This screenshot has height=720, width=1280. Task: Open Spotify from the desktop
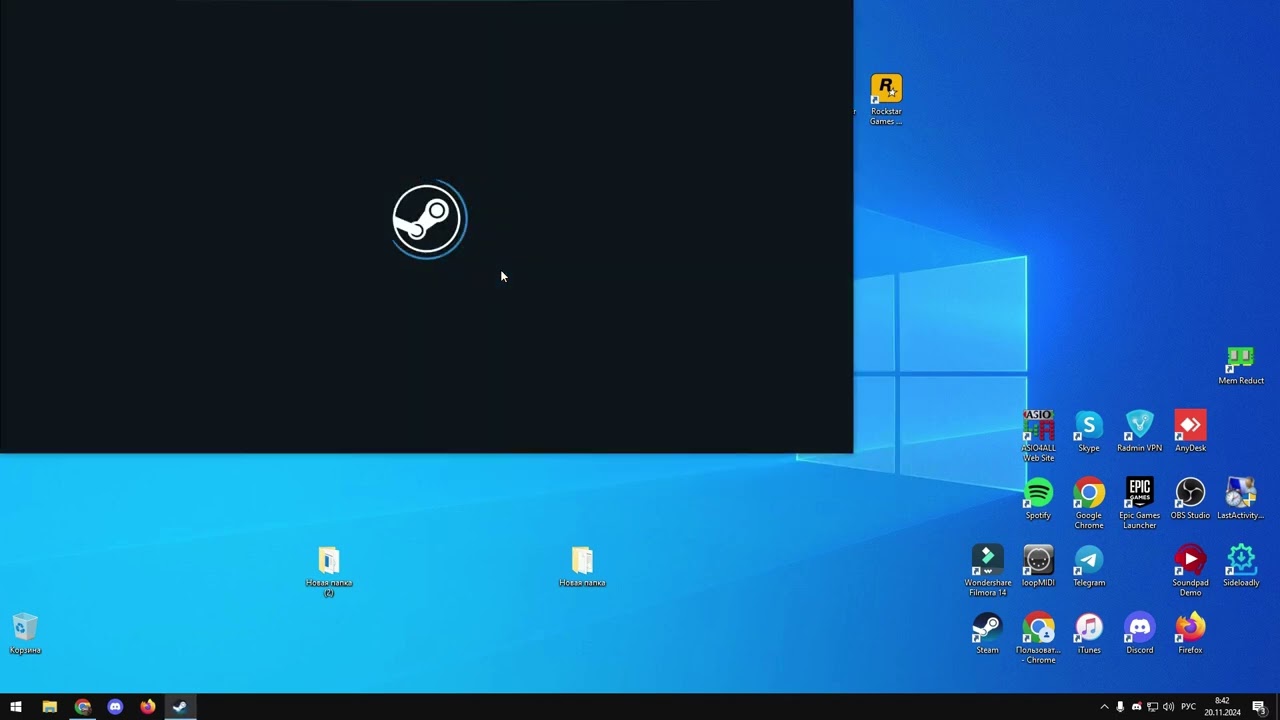click(x=1038, y=498)
